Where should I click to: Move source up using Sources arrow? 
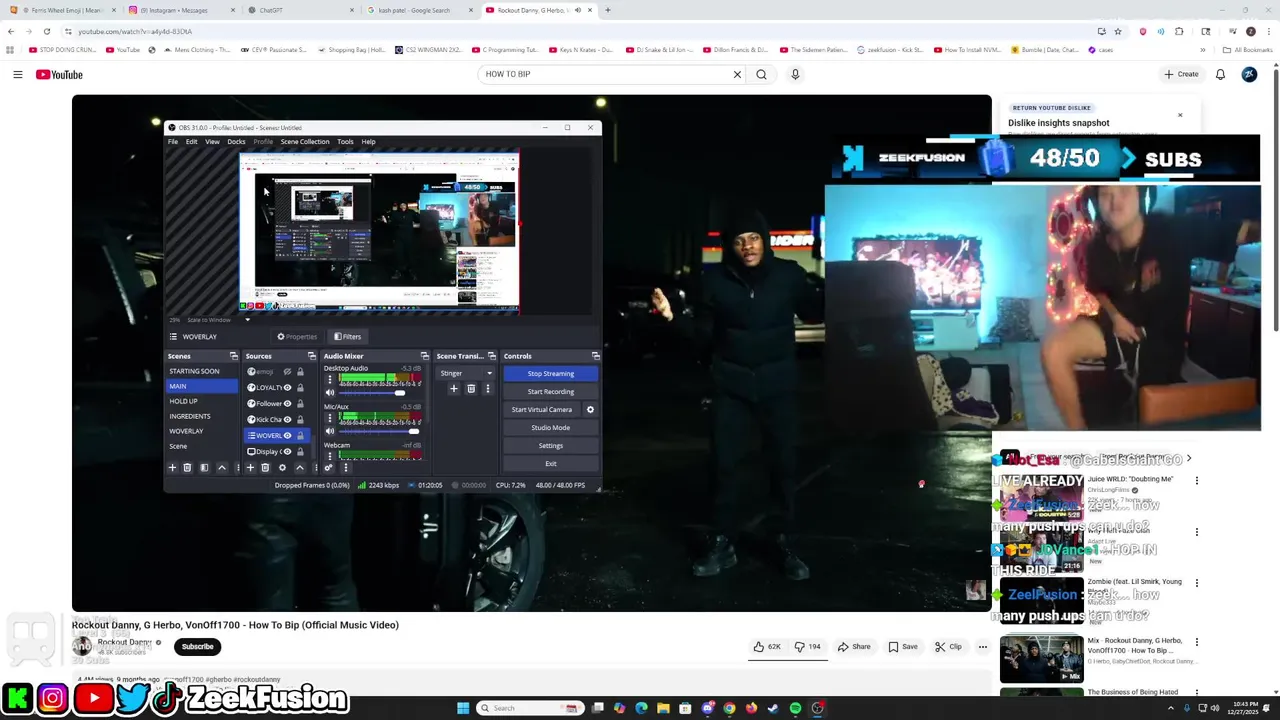299,467
